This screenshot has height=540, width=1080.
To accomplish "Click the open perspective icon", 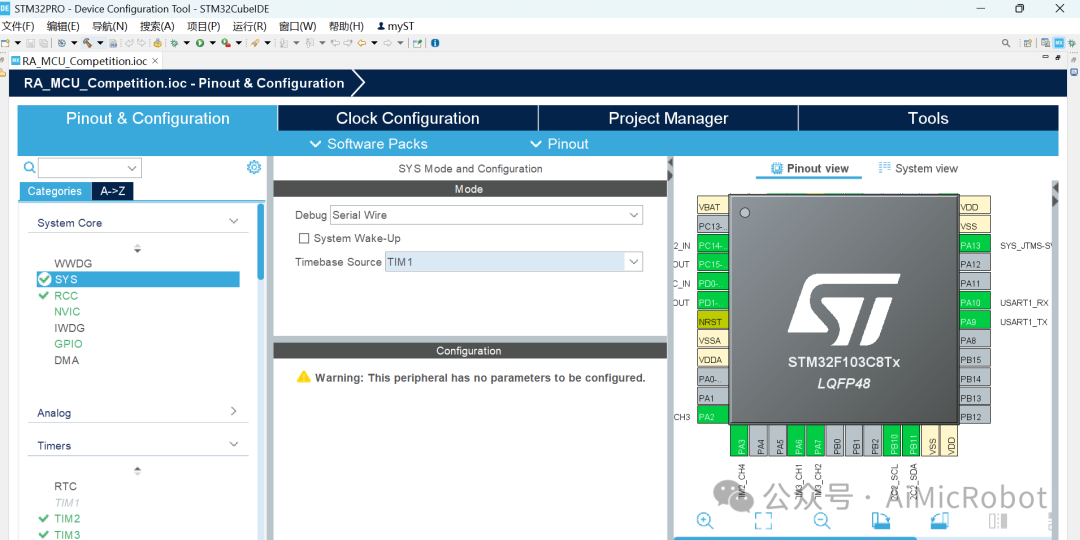I will click(x=1028, y=43).
